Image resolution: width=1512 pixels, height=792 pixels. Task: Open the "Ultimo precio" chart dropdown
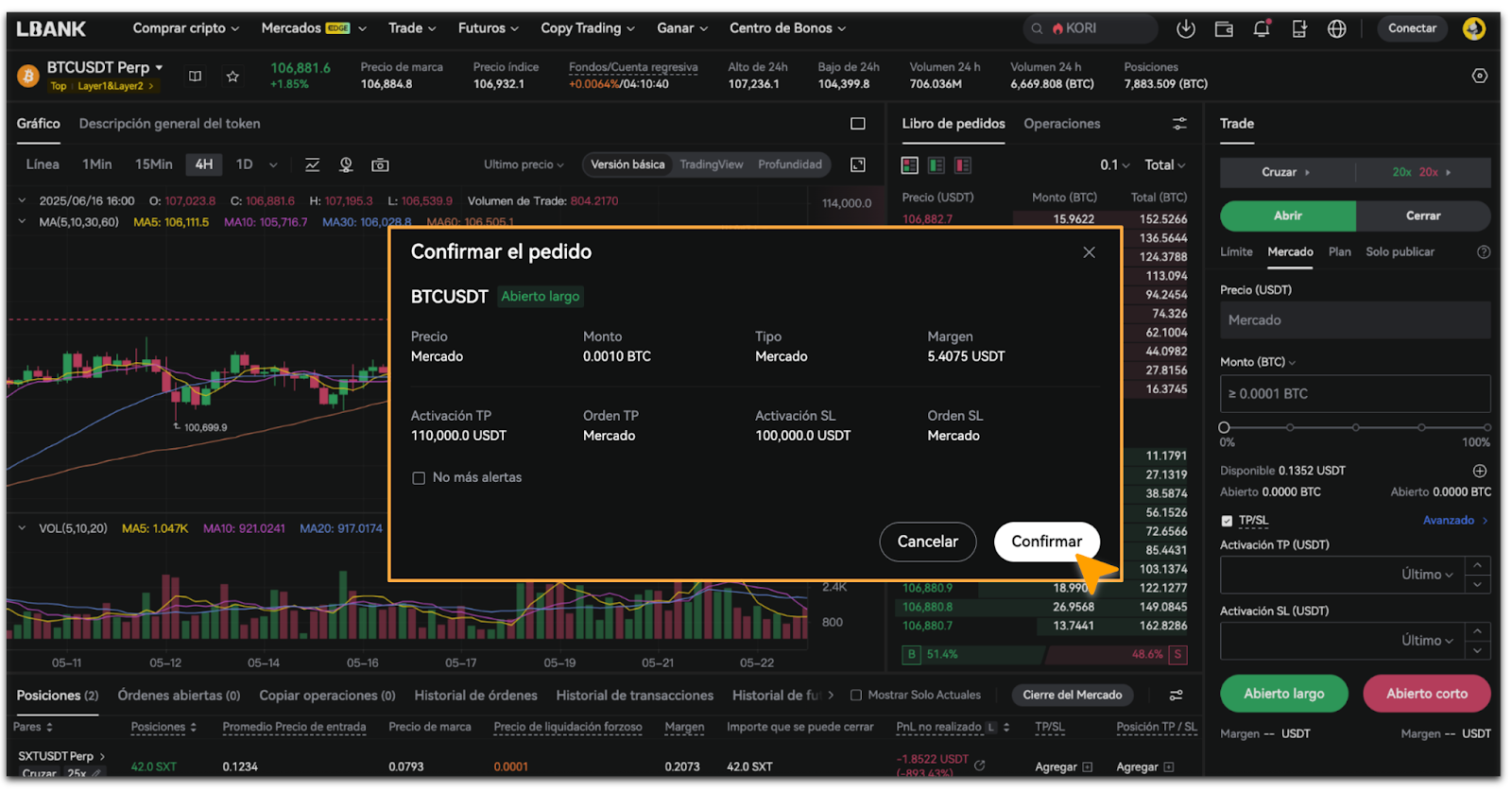coord(524,165)
